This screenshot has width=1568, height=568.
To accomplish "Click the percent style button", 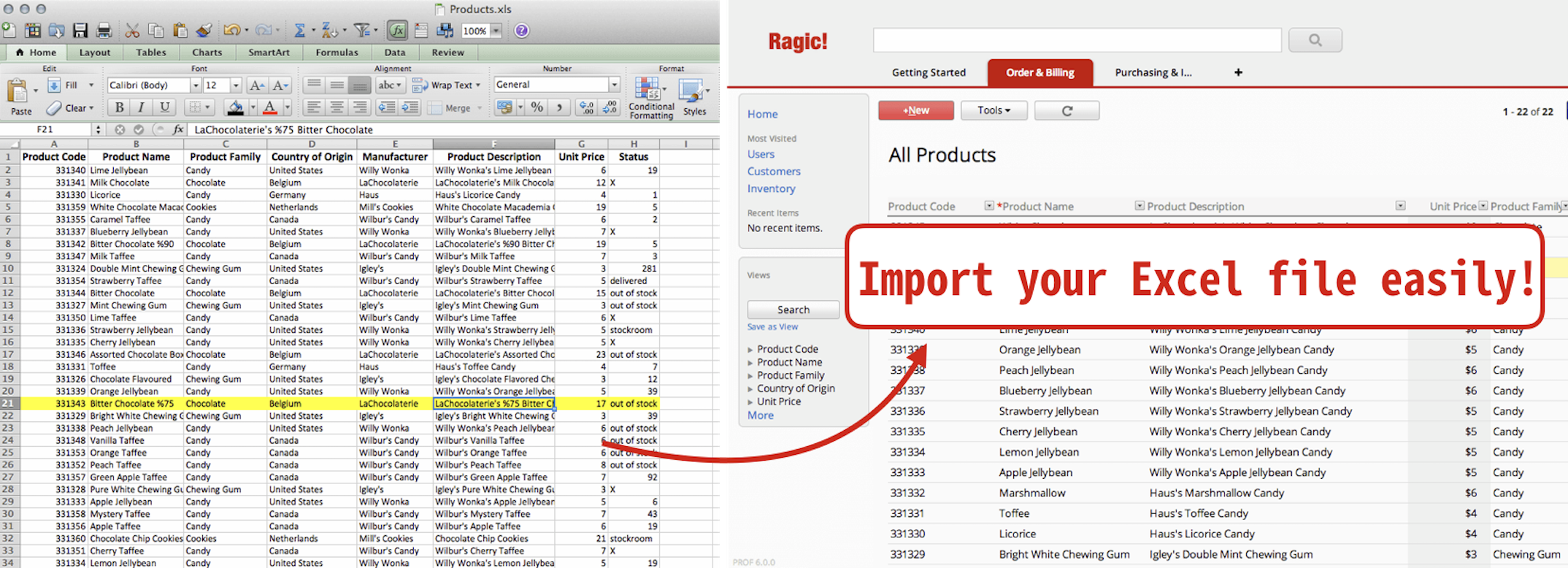I will [537, 107].
